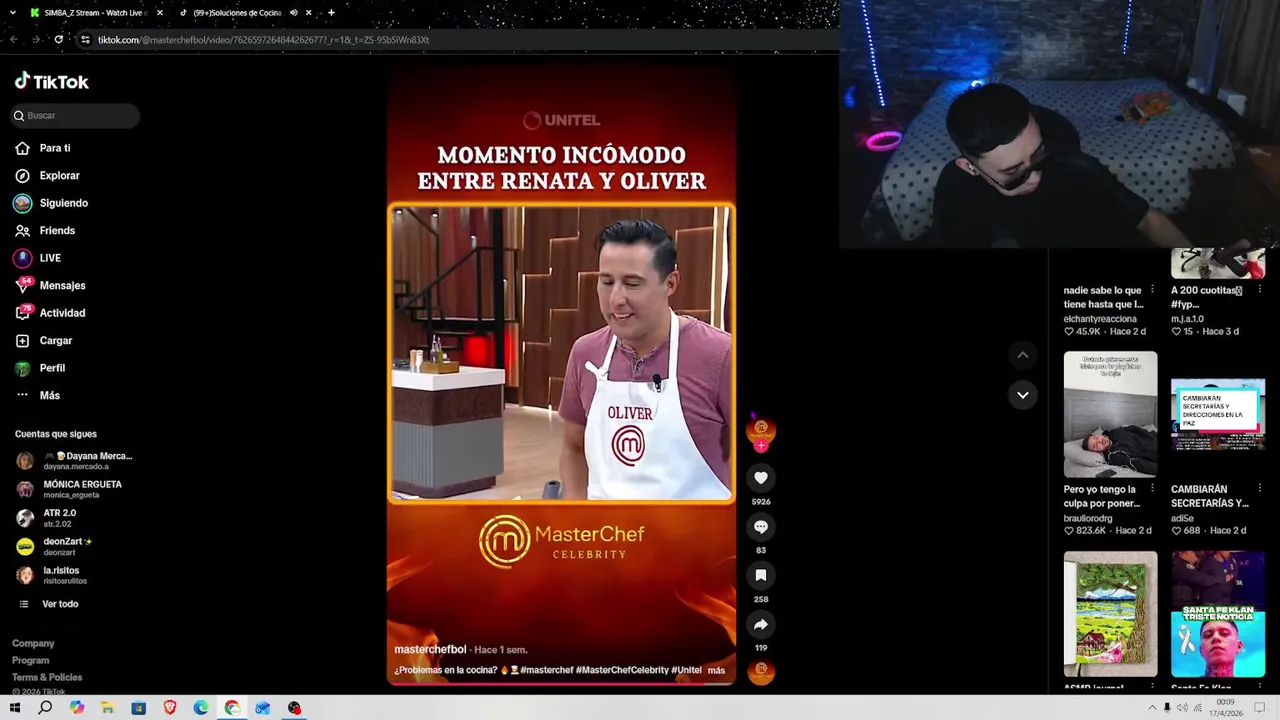Open Microsoft Store from the taskbar
This screenshot has width=1280, height=720.
pos(138,708)
